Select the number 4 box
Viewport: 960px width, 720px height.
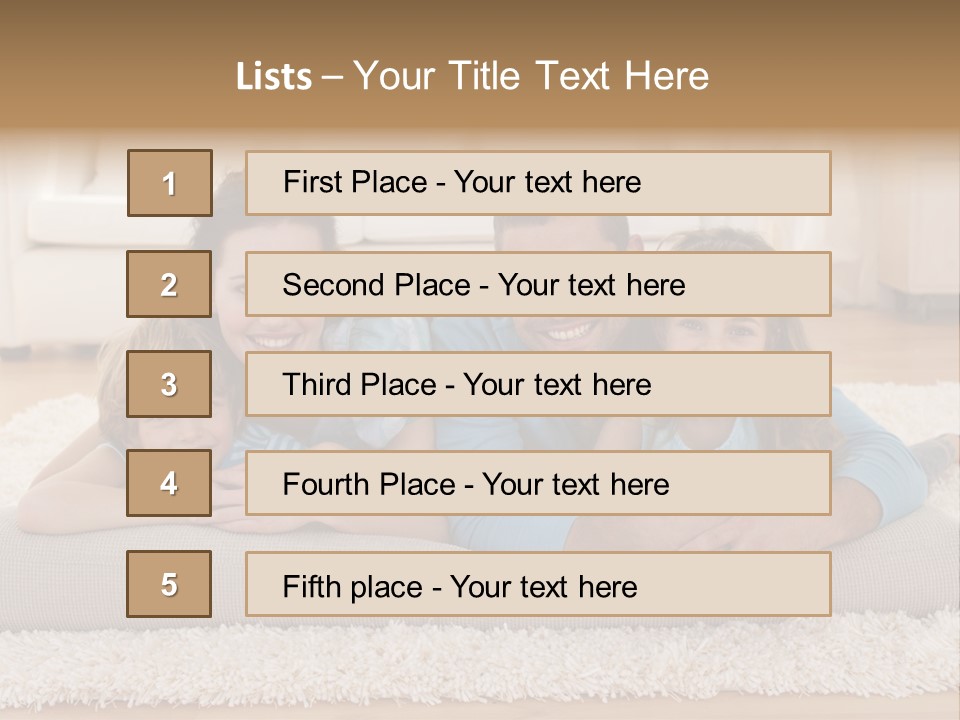coord(170,484)
